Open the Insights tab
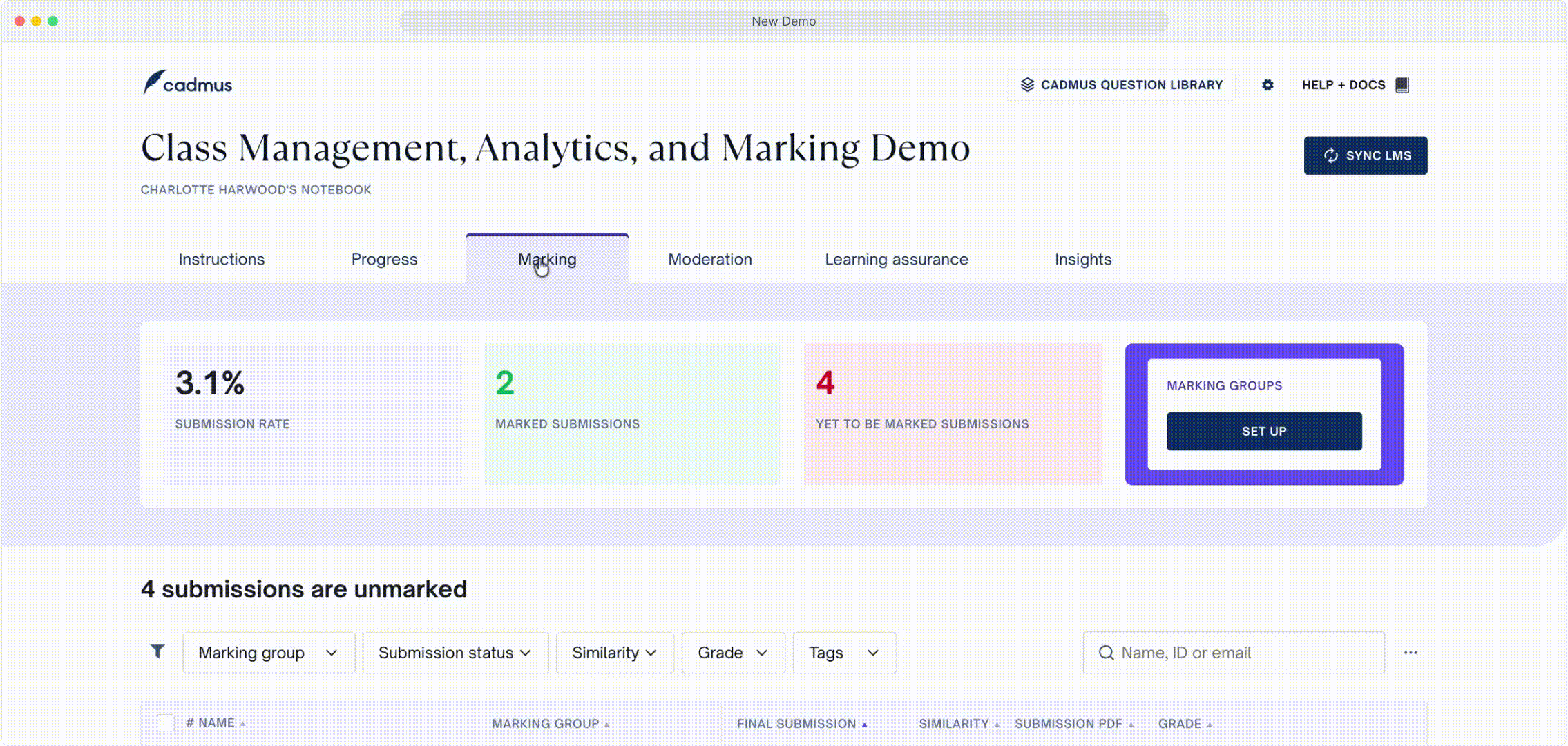The height and width of the screenshot is (746, 1568). (x=1082, y=260)
